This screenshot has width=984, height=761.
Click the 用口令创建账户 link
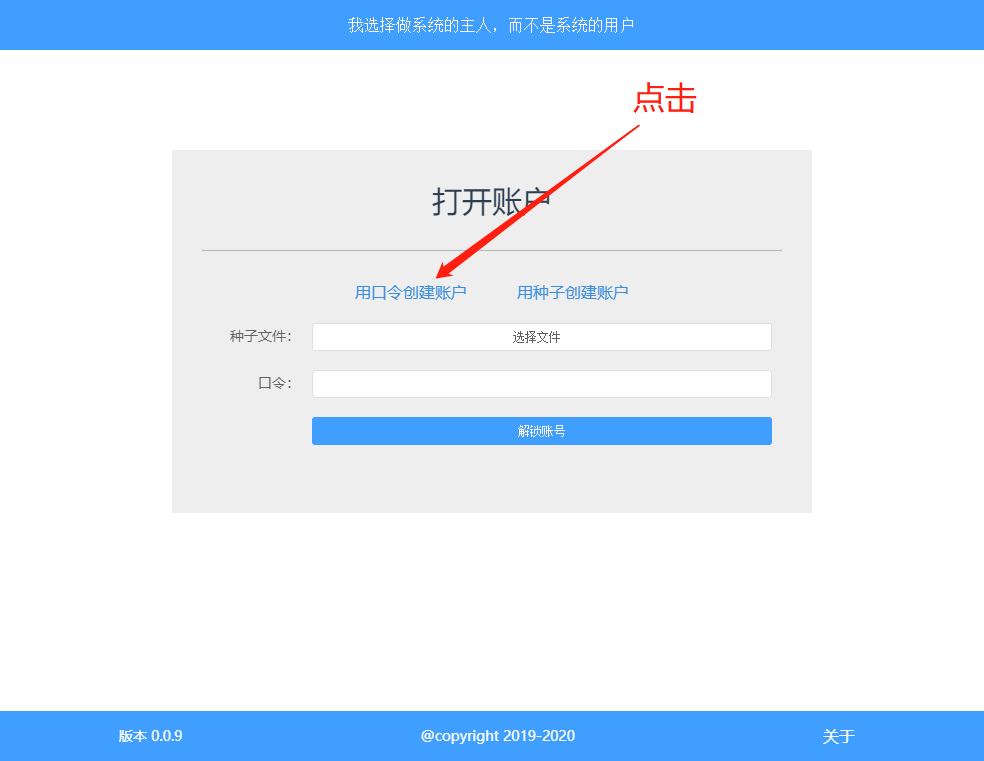pos(410,292)
